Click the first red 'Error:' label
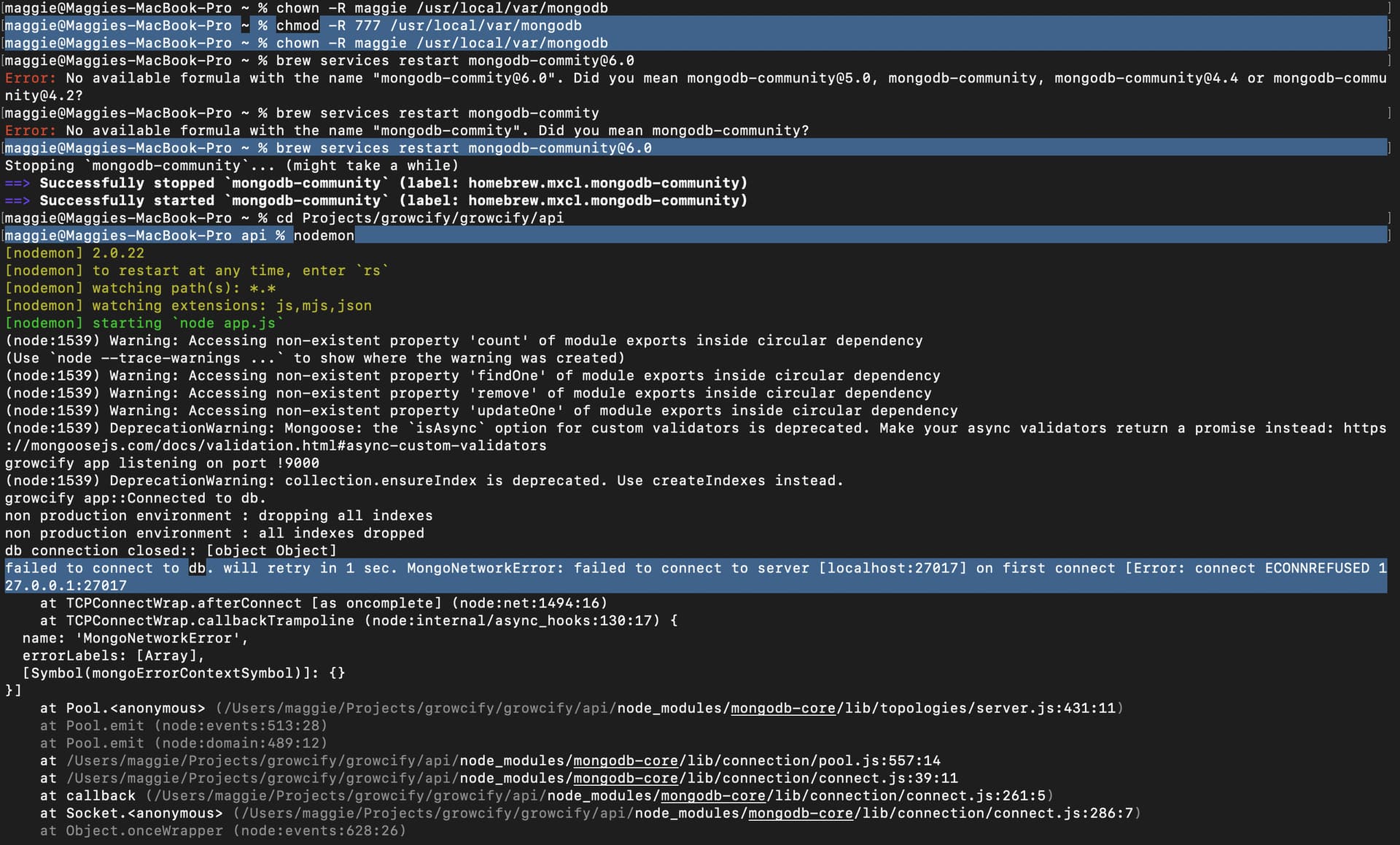Image resolution: width=1400 pixels, height=845 pixels. click(30, 78)
